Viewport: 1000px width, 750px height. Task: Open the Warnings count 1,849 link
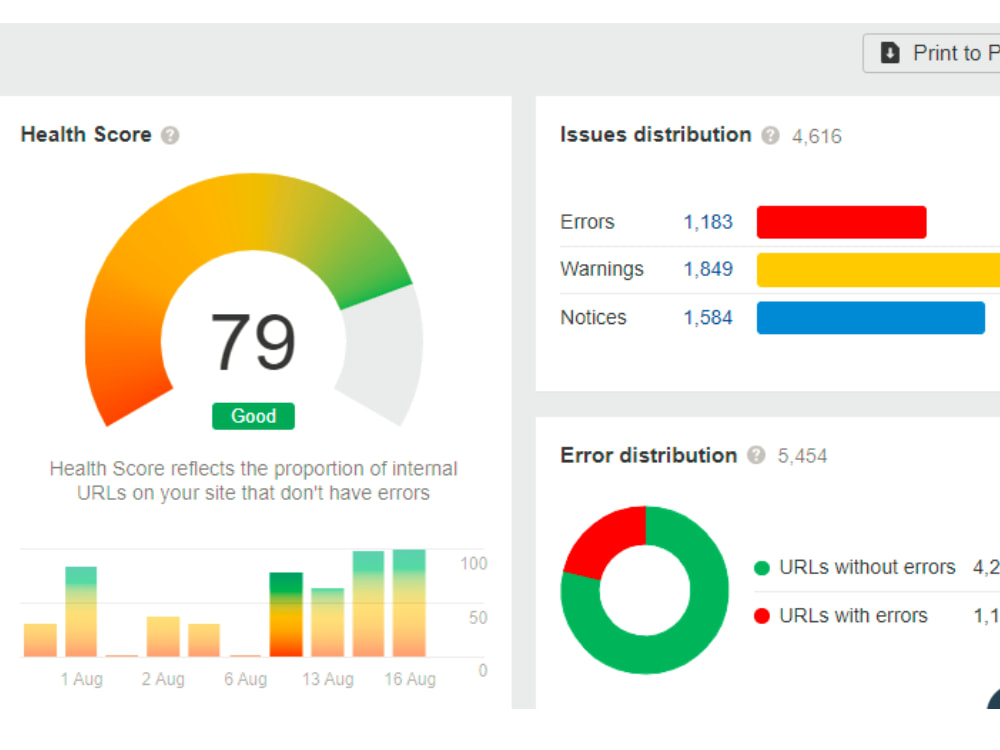tap(708, 269)
